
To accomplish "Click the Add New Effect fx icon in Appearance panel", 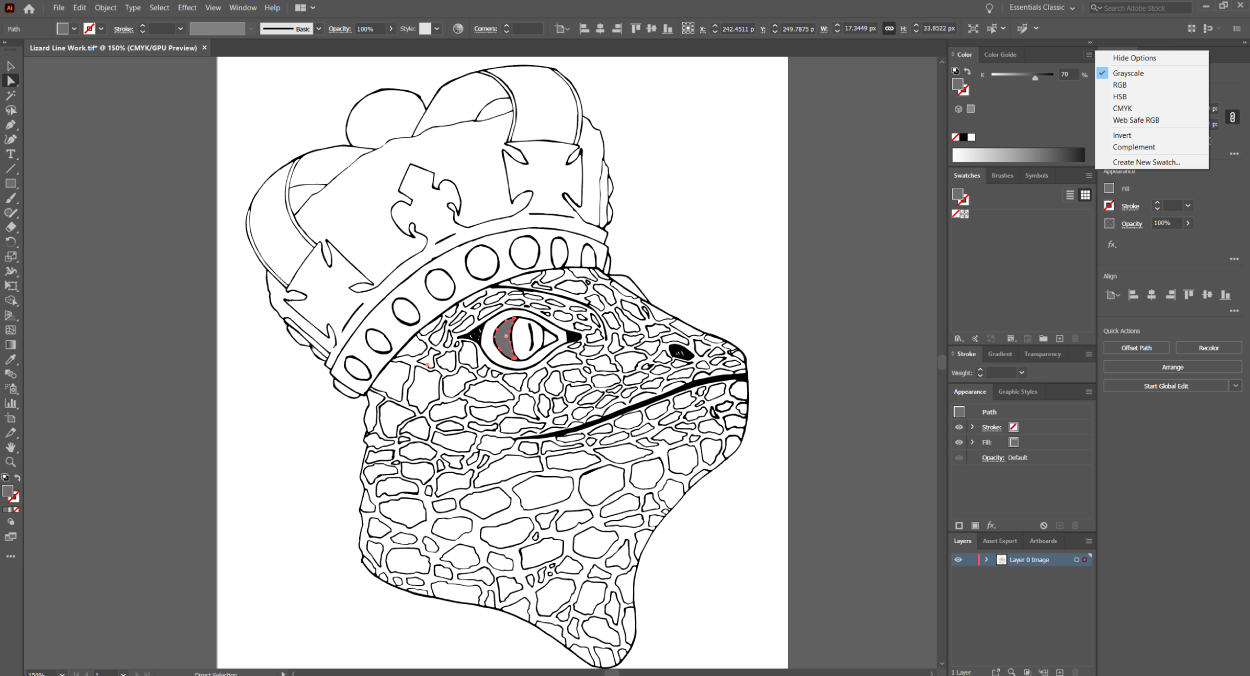I will click(991, 525).
